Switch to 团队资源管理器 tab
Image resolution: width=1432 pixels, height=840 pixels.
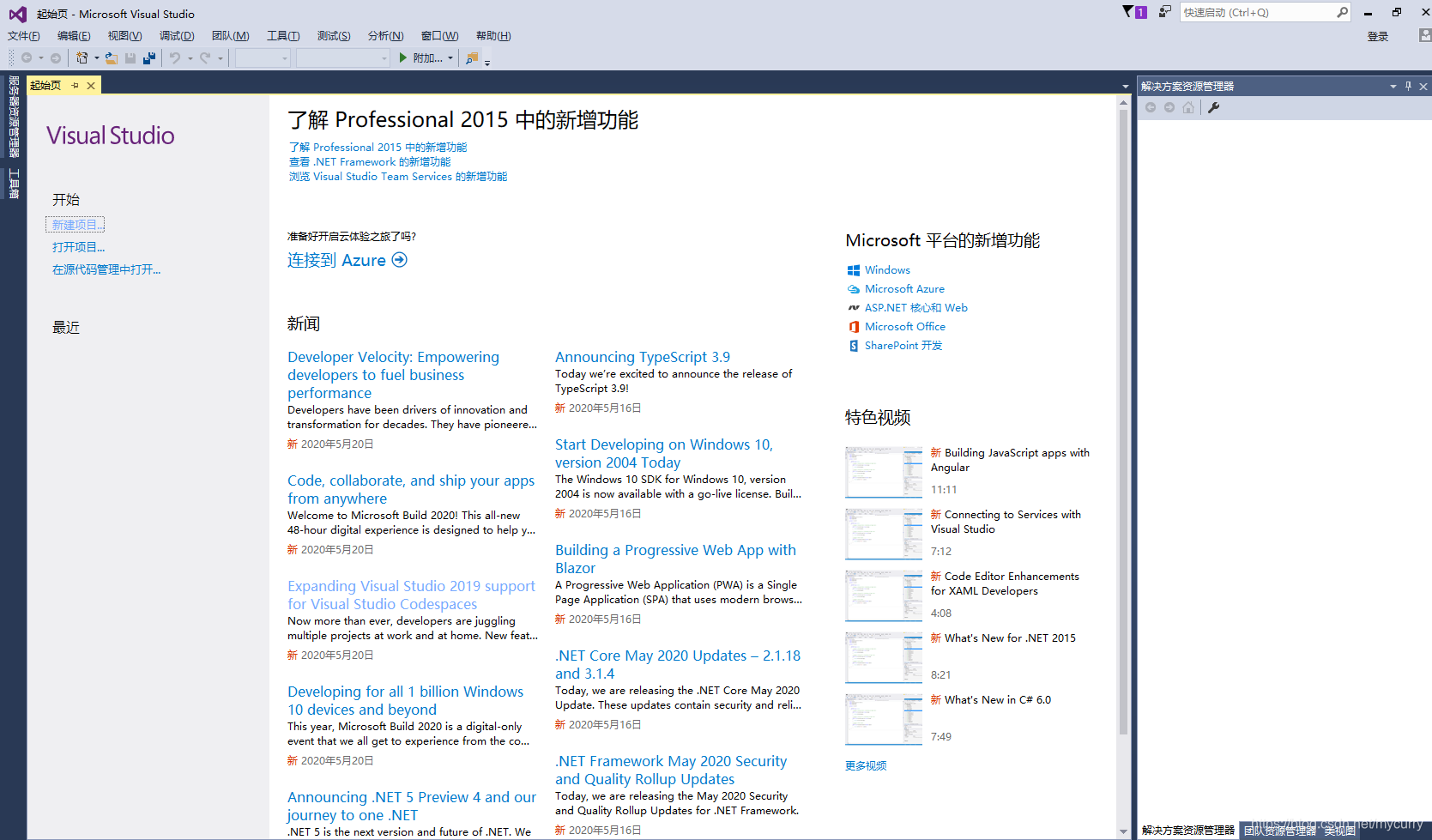click(1280, 830)
